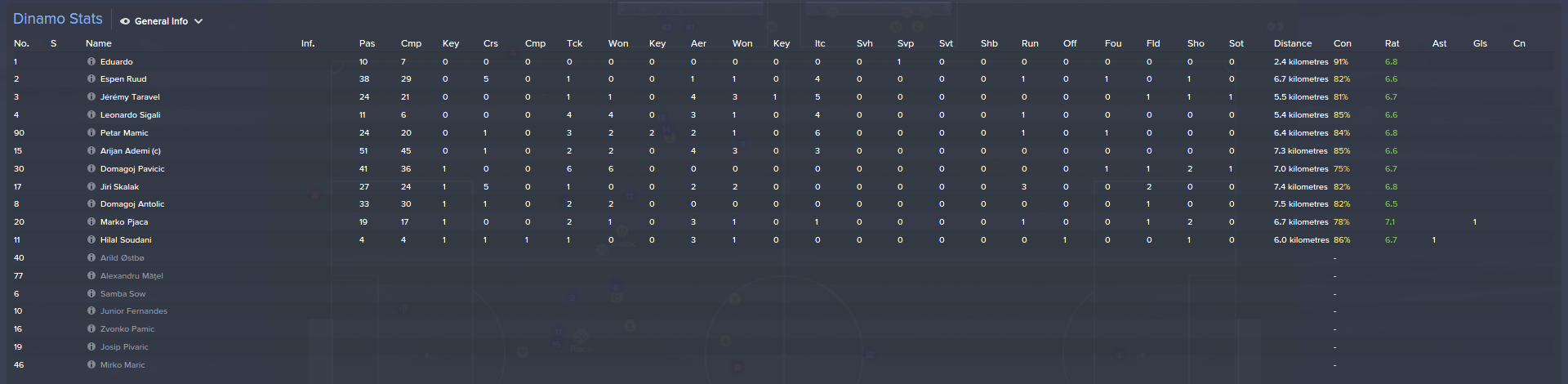Open Petar Mamic player profile
The image size is (1568, 384).
124,133
